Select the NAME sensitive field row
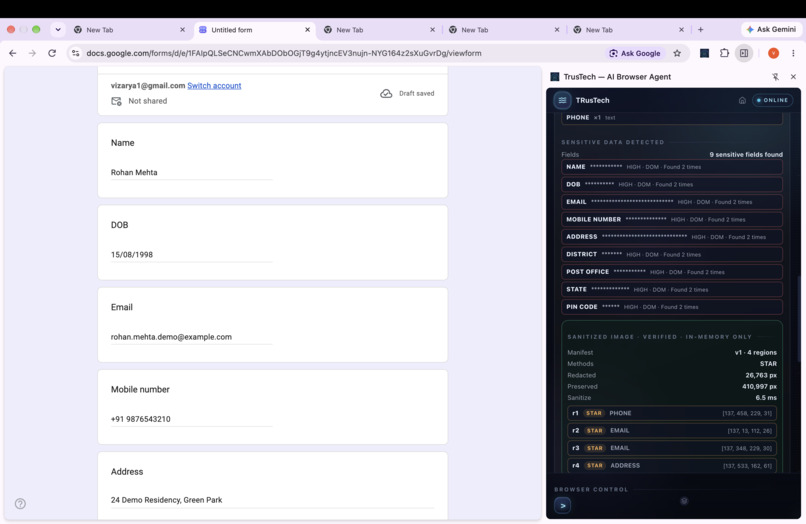 coord(672,167)
